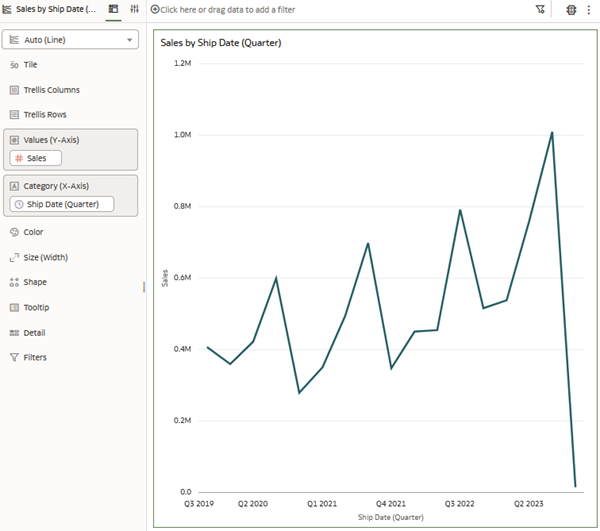Click the auto insights icon in the toolbar

coord(571,10)
